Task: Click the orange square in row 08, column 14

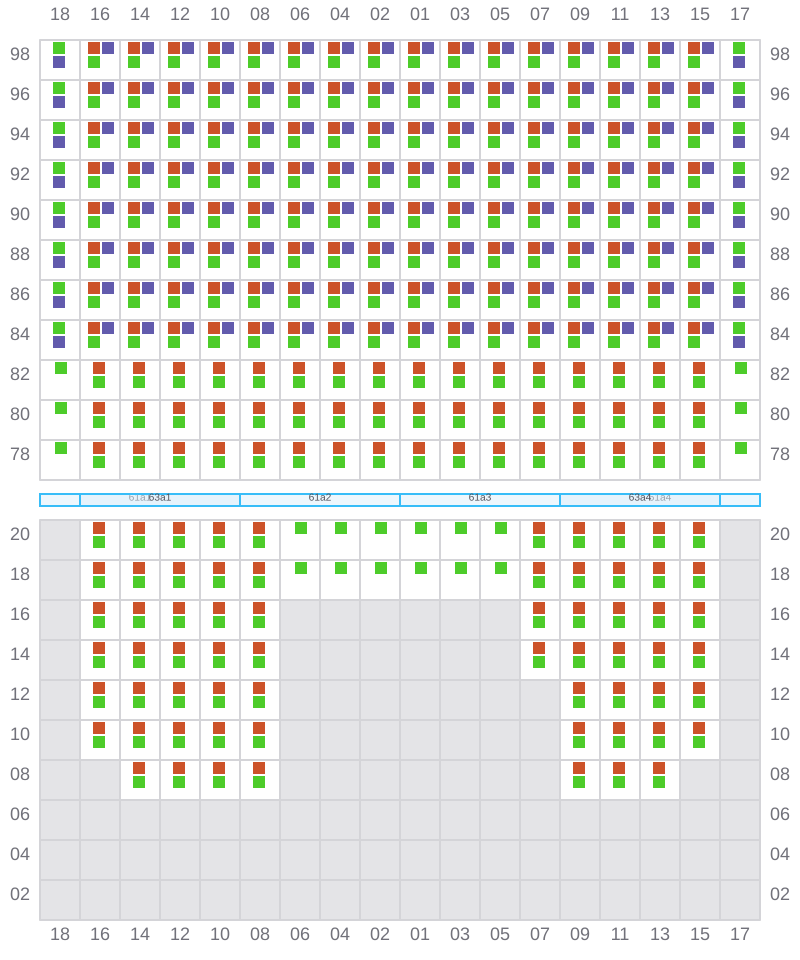Action: [139, 768]
